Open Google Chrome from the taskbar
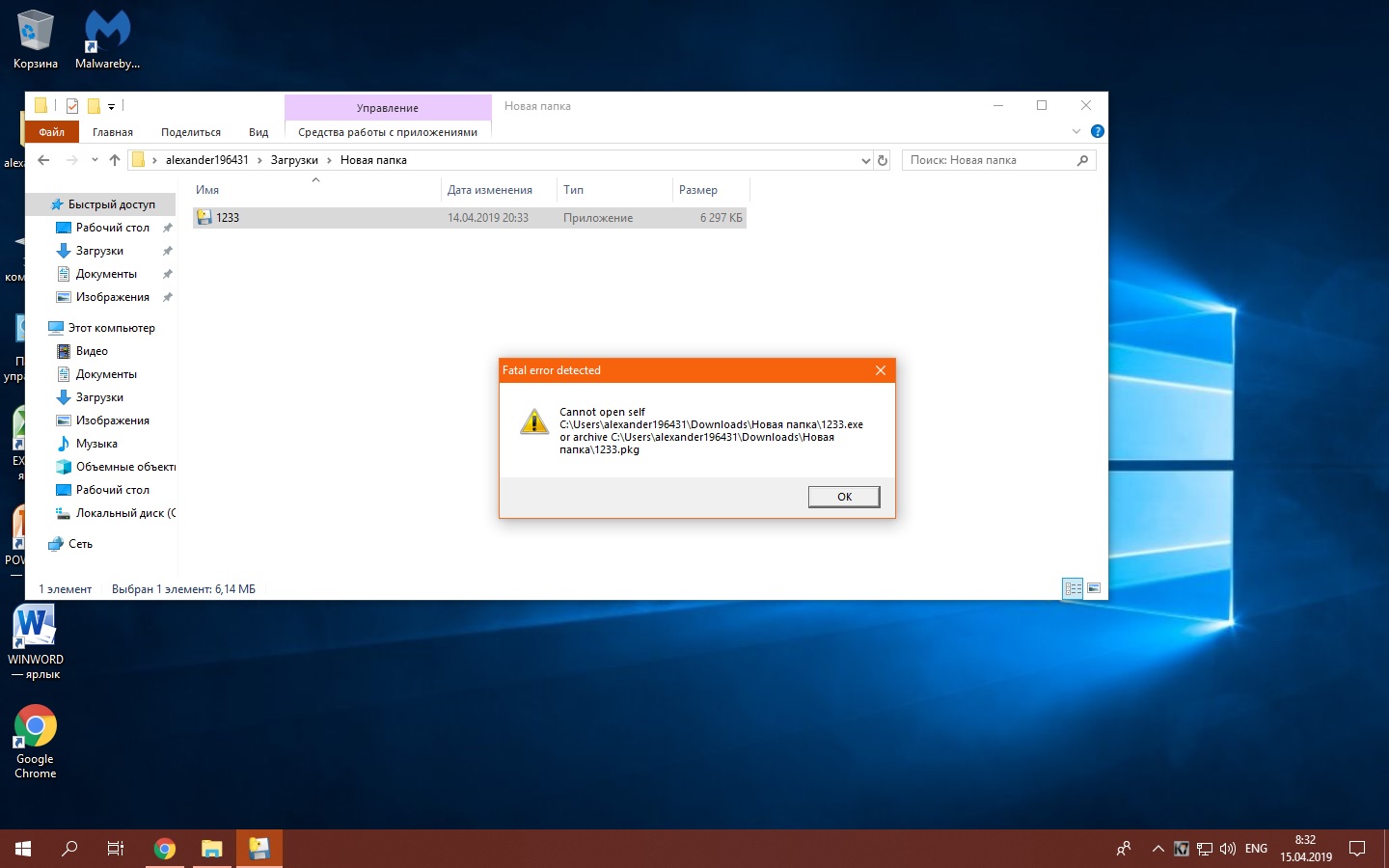Image resolution: width=1389 pixels, height=868 pixels. [x=165, y=849]
